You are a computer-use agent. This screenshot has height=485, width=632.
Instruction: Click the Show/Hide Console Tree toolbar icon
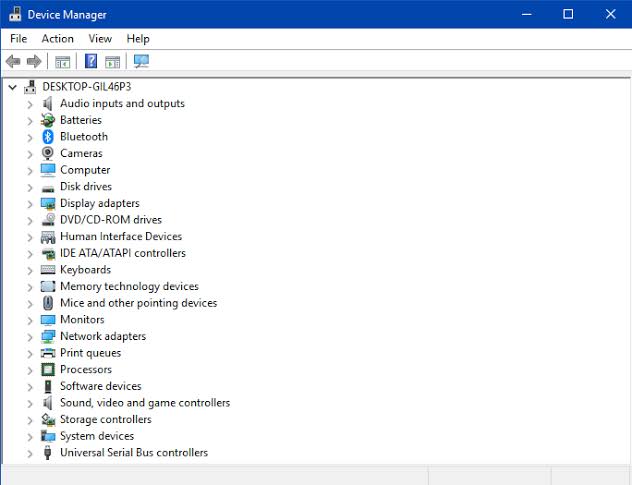tap(62, 62)
